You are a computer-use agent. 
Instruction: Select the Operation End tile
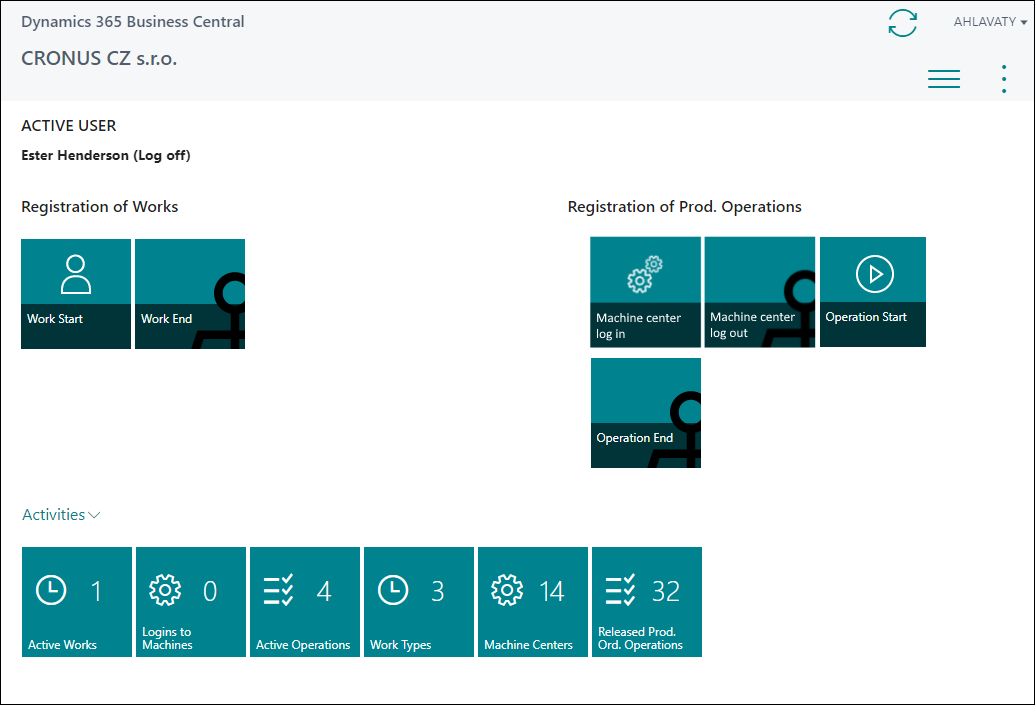[645, 412]
